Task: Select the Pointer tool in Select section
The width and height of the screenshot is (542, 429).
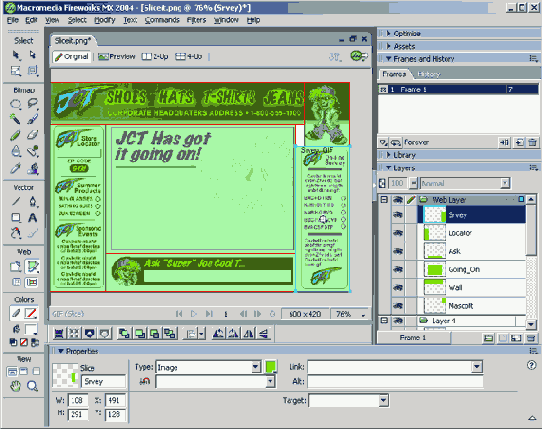Action: [16, 55]
